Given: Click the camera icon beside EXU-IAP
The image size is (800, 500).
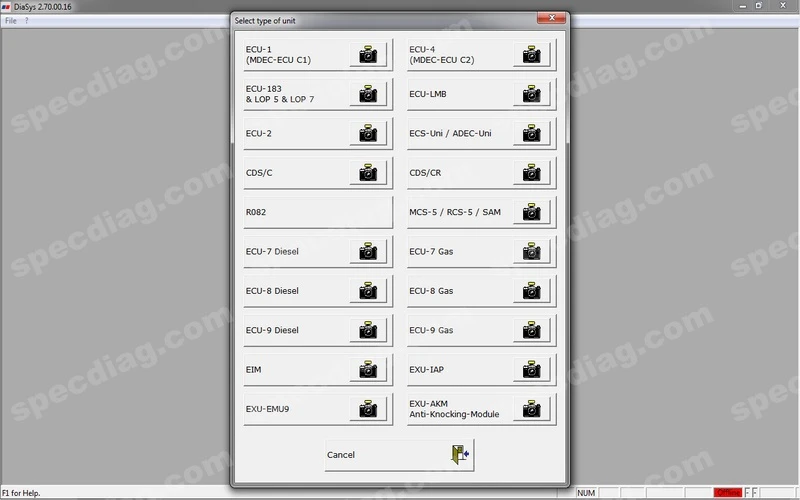Looking at the screenshot, I should (531, 369).
